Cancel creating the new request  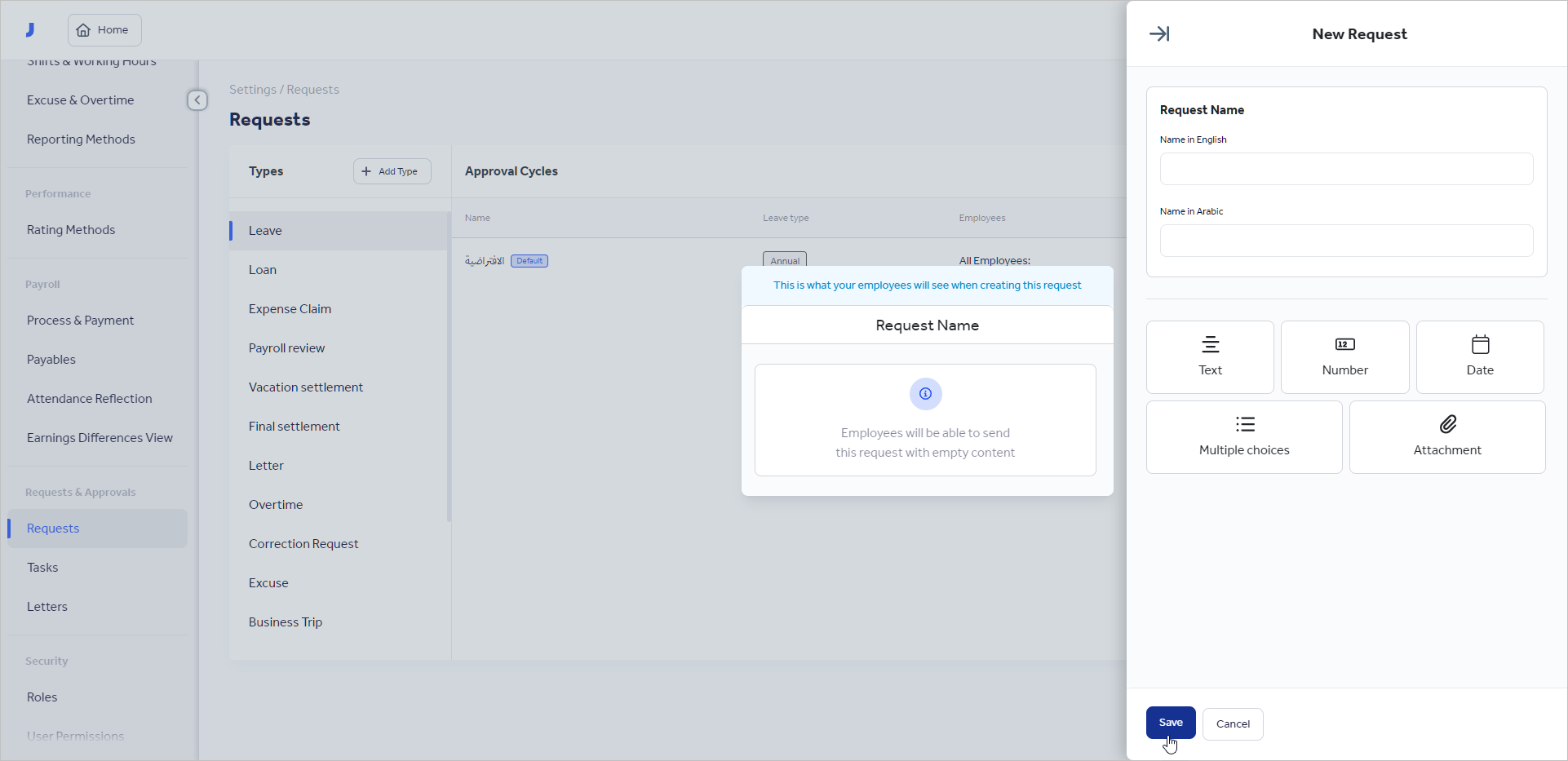1233,723
